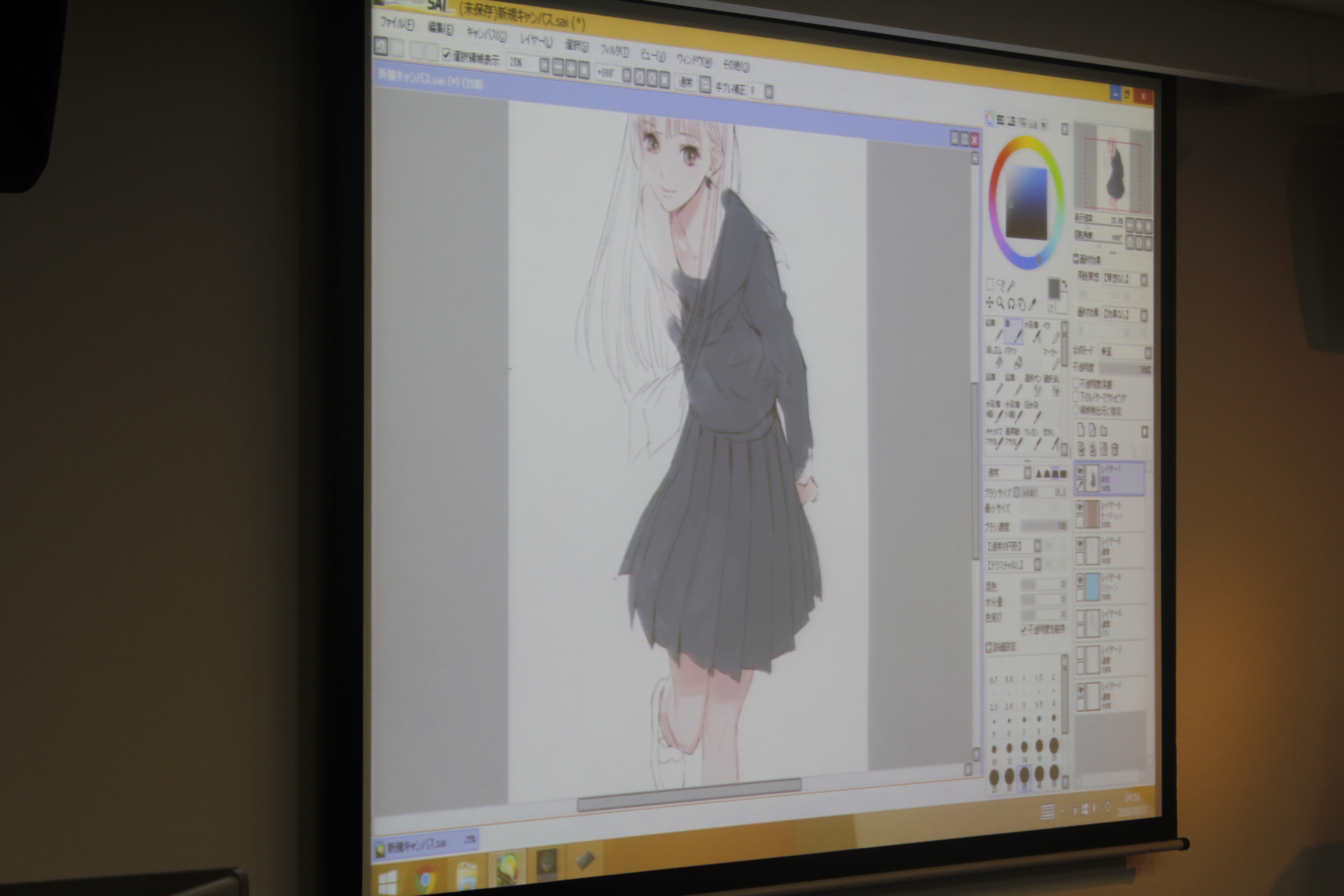Toggle 不透明度を維持 brush checkbox
Image resolution: width=1344 pixels, height=896 pixels.
point(1024,630)
